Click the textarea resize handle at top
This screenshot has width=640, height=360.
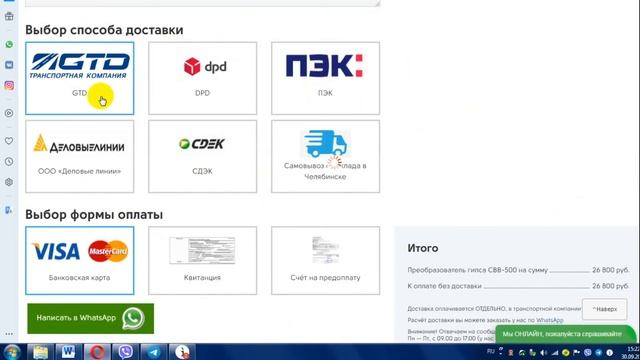(377, 3)
